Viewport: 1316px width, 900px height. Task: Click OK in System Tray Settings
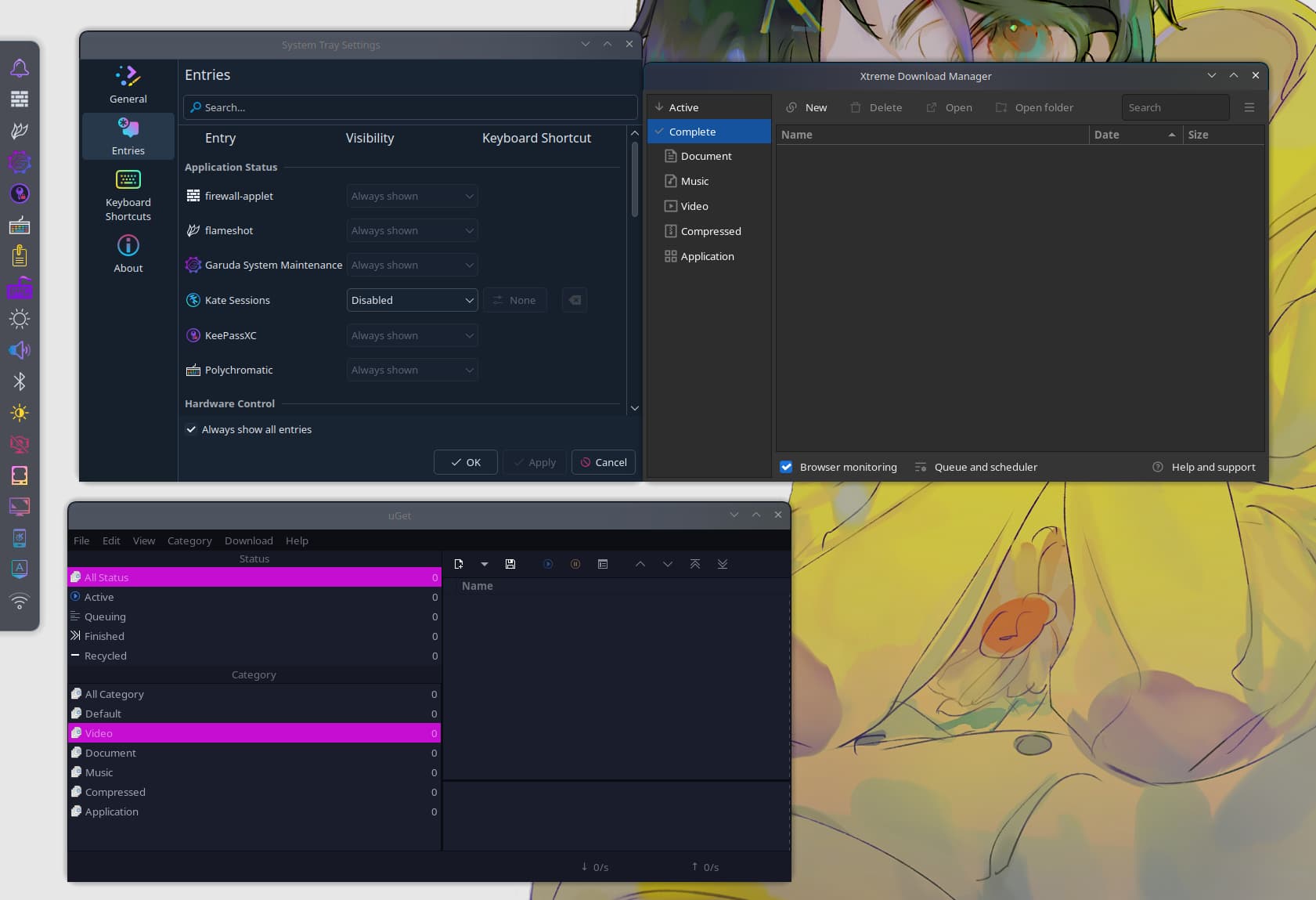466,462
